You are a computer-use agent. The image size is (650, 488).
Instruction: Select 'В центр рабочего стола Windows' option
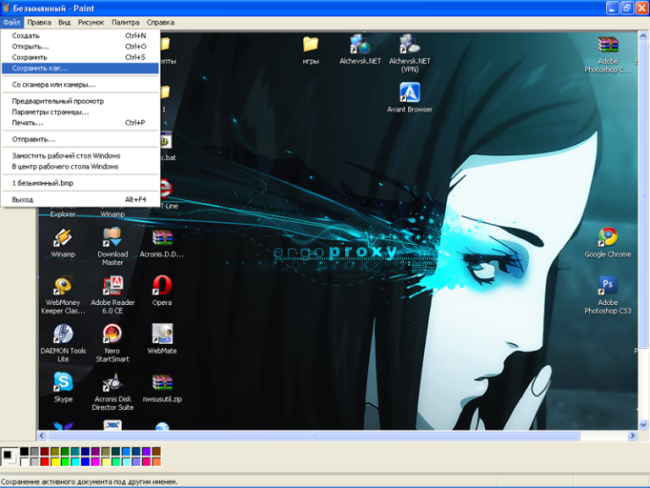point(80,167)
